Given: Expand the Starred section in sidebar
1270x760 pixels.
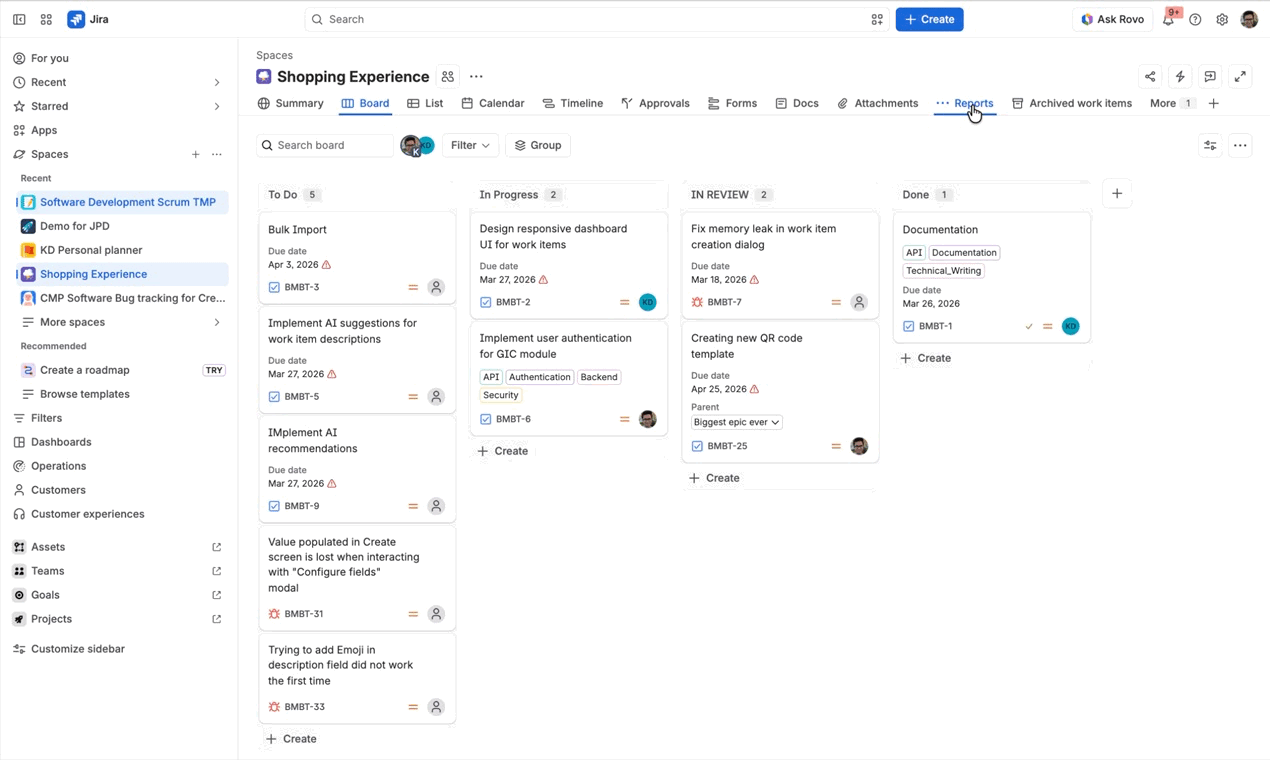Looking at the screenshot, I should 217,106.
